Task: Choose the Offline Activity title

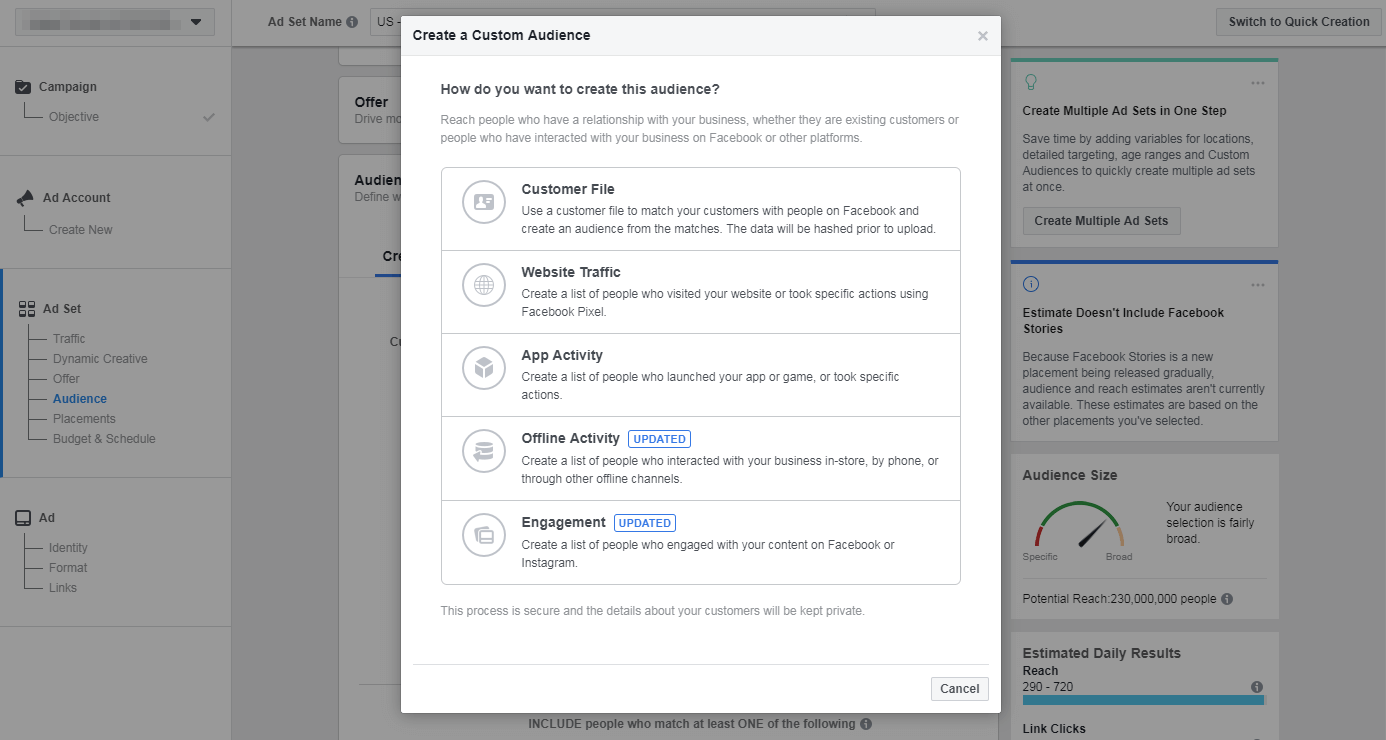Action: pos(571,438)
